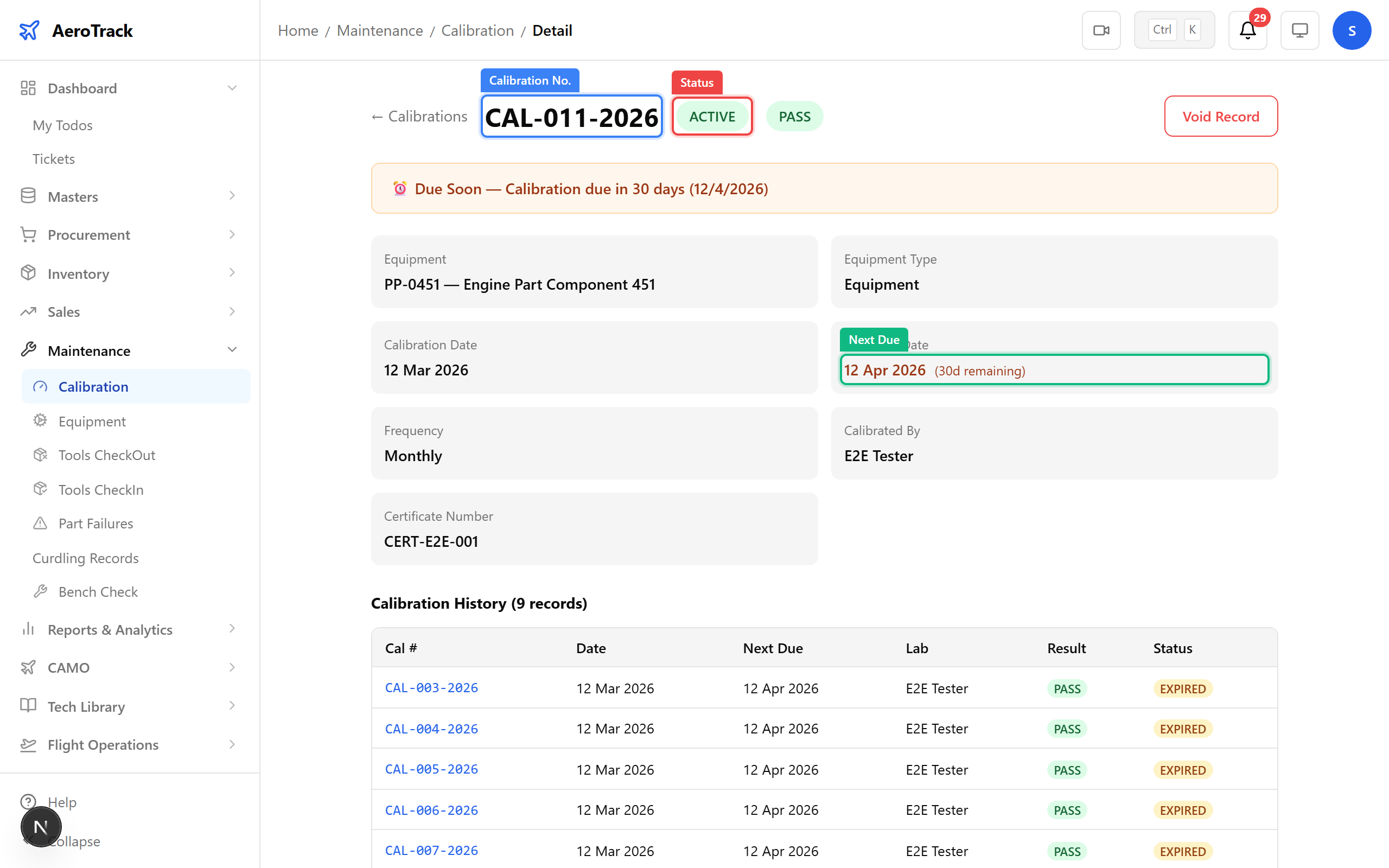
Task: Navigate to Home via breadcrumb
Action: coord(298,30)
